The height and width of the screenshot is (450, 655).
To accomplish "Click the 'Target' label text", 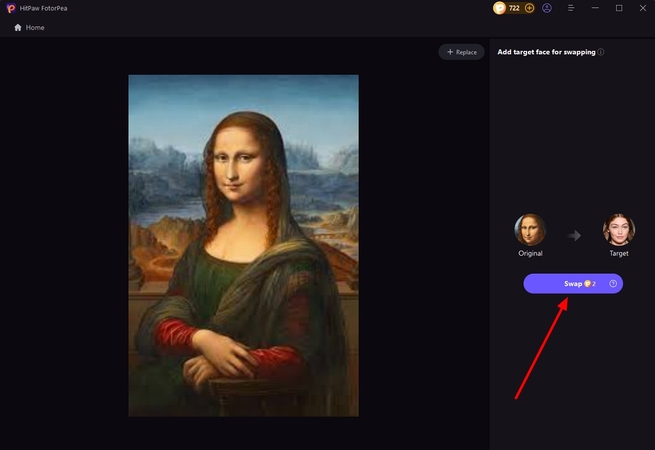I will coord(619,253).
